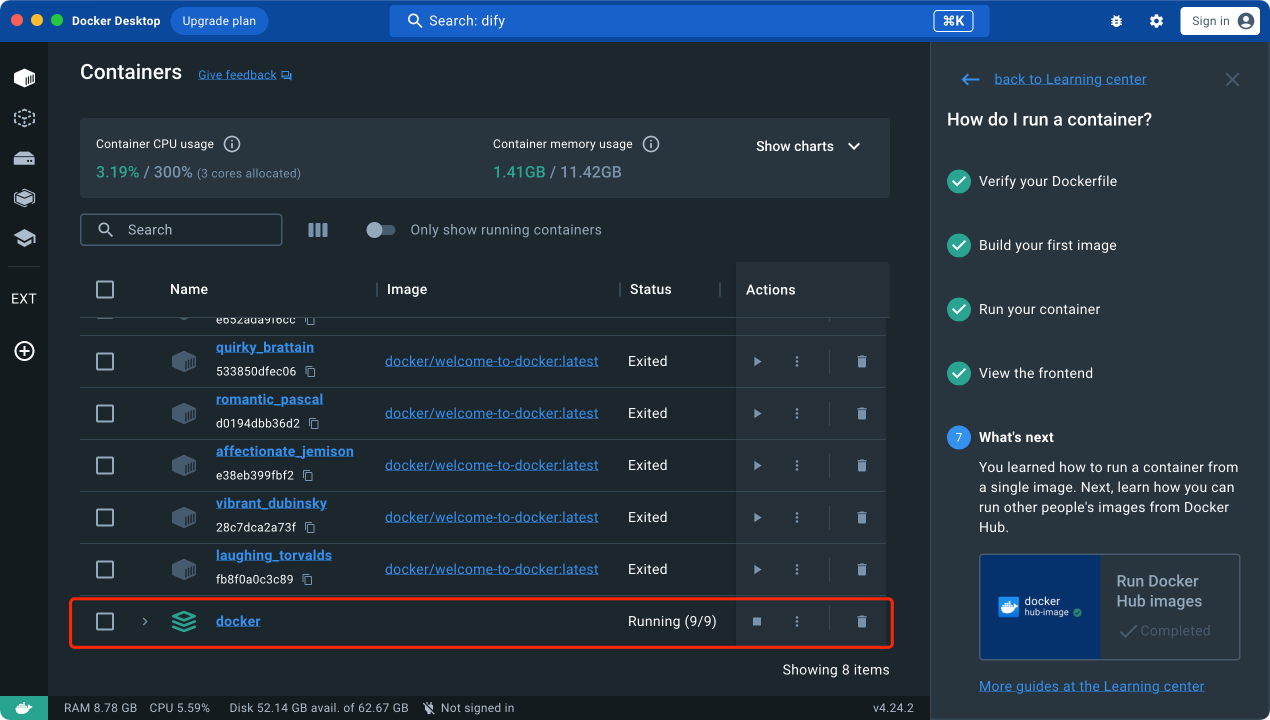
Task: Open more actions for vibrant_dubinsky
Action: 797,517
